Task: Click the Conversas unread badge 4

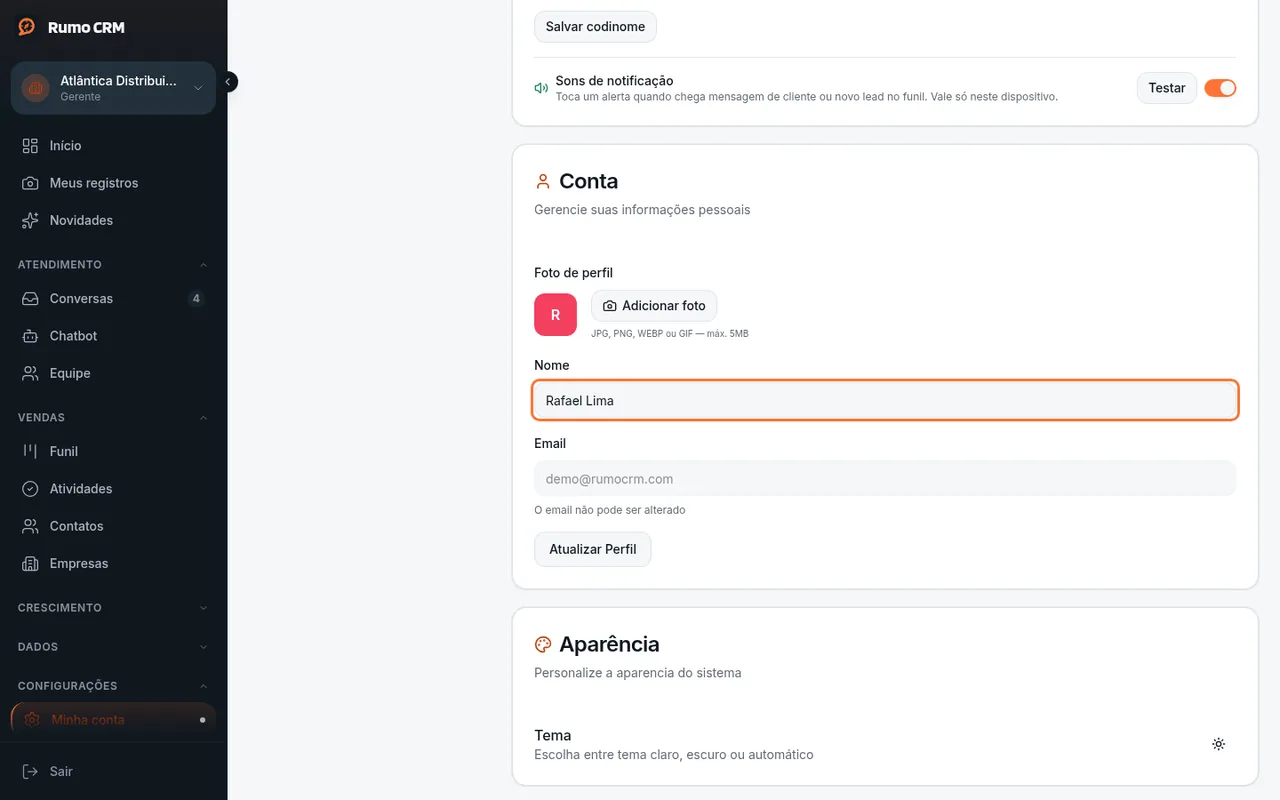Action: [x=196, y=299]
